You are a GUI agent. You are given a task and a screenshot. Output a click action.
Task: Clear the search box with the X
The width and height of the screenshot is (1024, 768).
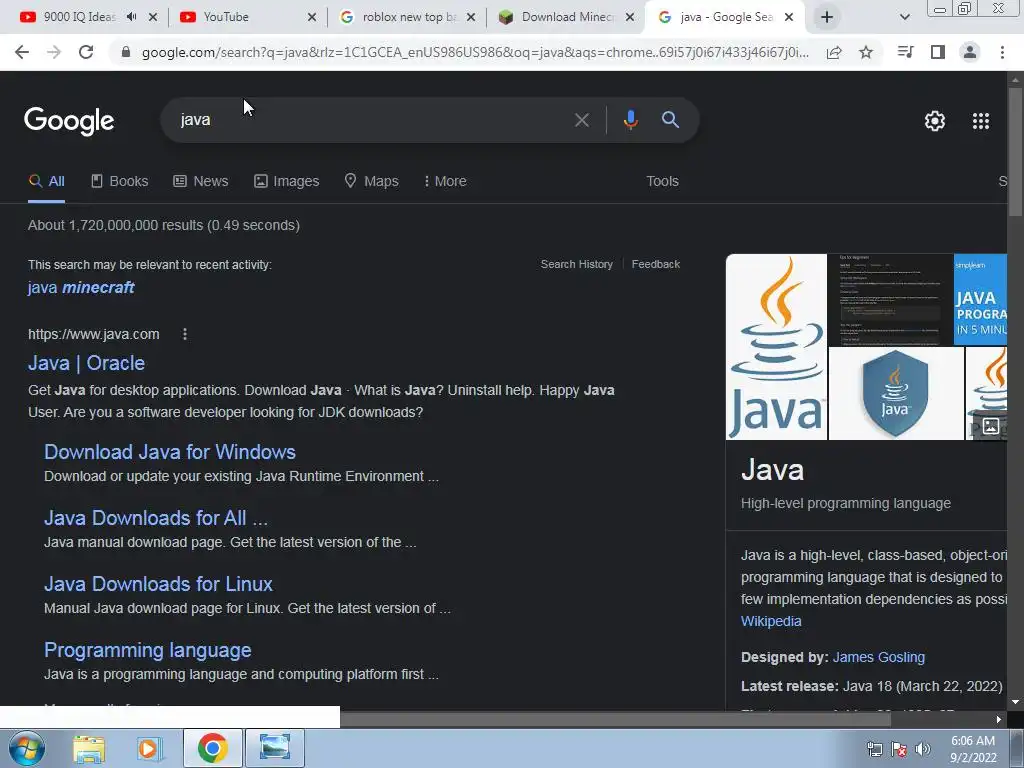tap(581, 120)
